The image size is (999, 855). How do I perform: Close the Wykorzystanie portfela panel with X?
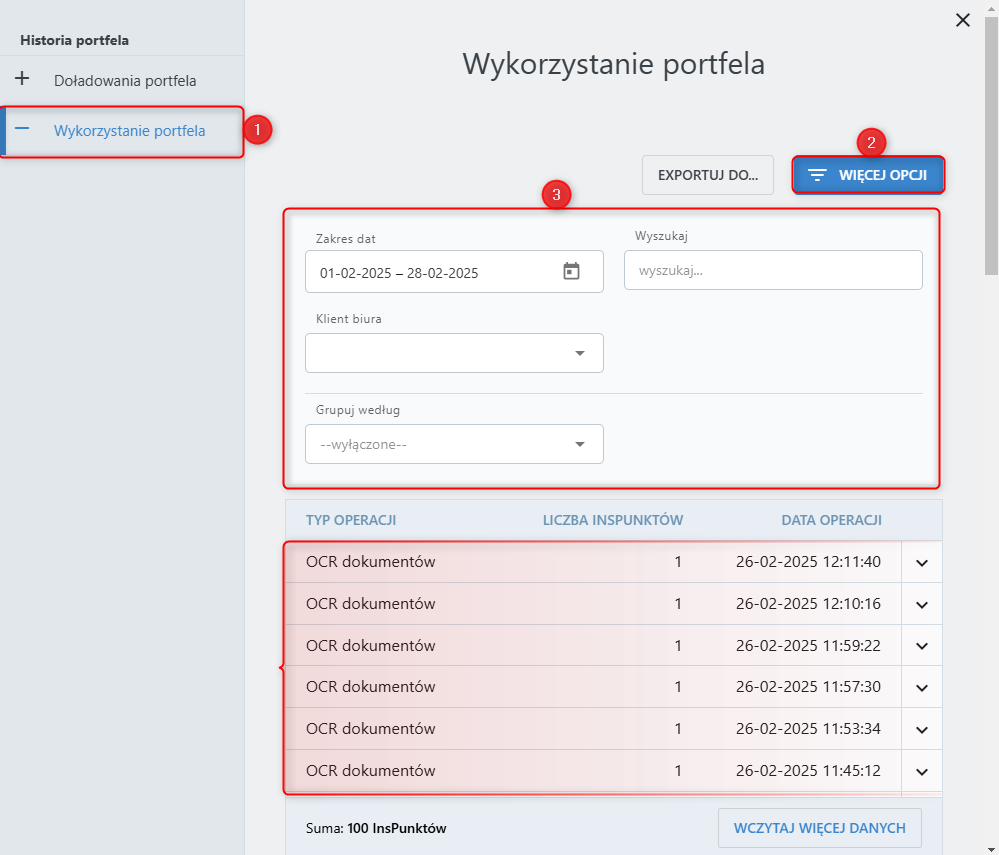click(963, 20)
